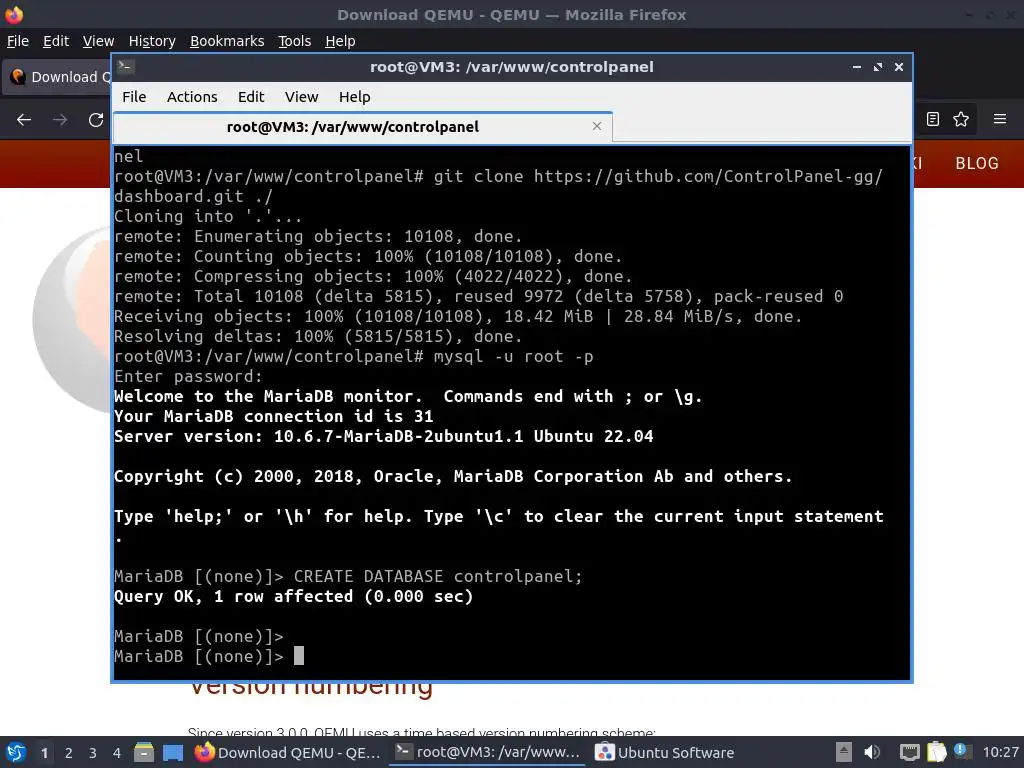Click the 'Query OK, 1 row affected' line
This screenshot has height=768, width=1024.
(x=293, y=596)
